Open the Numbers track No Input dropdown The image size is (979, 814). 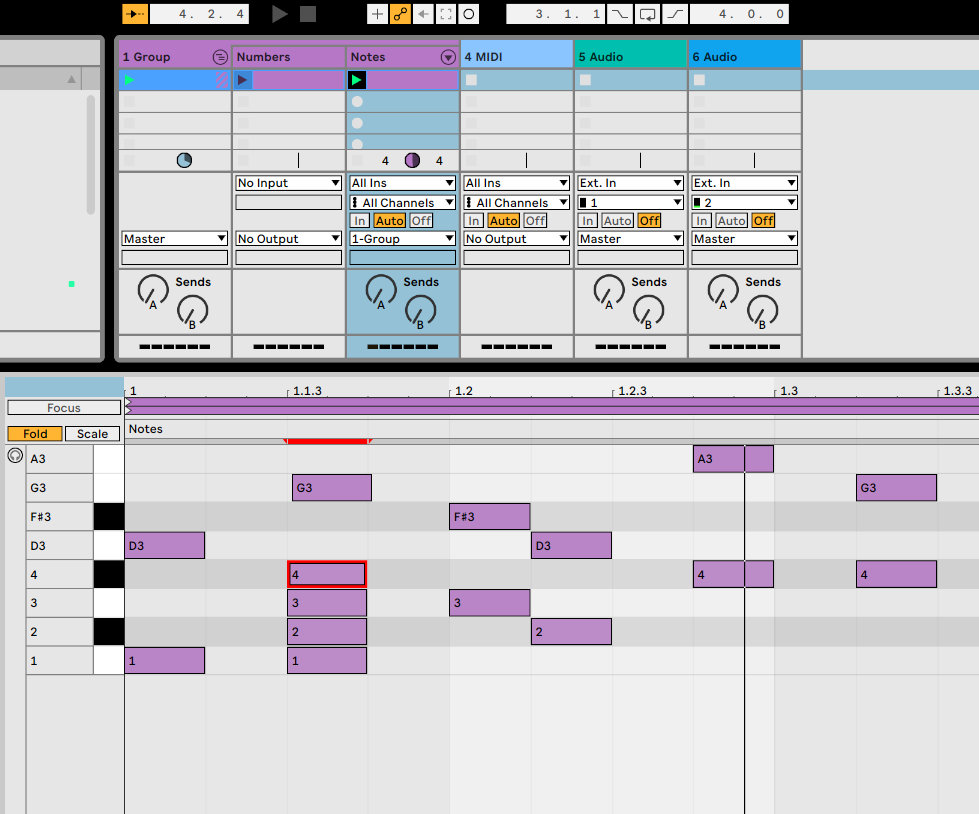click(x=288, y=183)
